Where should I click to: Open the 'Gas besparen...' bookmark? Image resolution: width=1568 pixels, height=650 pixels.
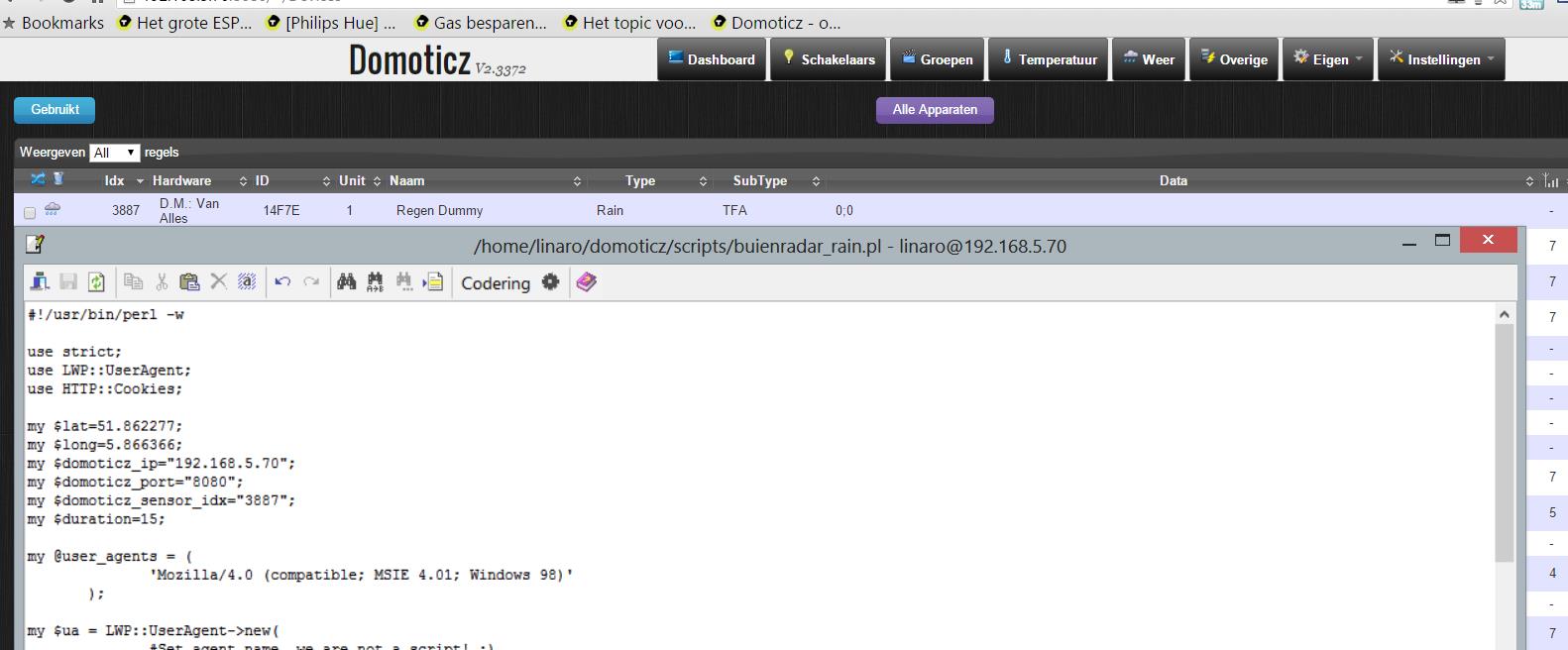click(x=481, y=22)
